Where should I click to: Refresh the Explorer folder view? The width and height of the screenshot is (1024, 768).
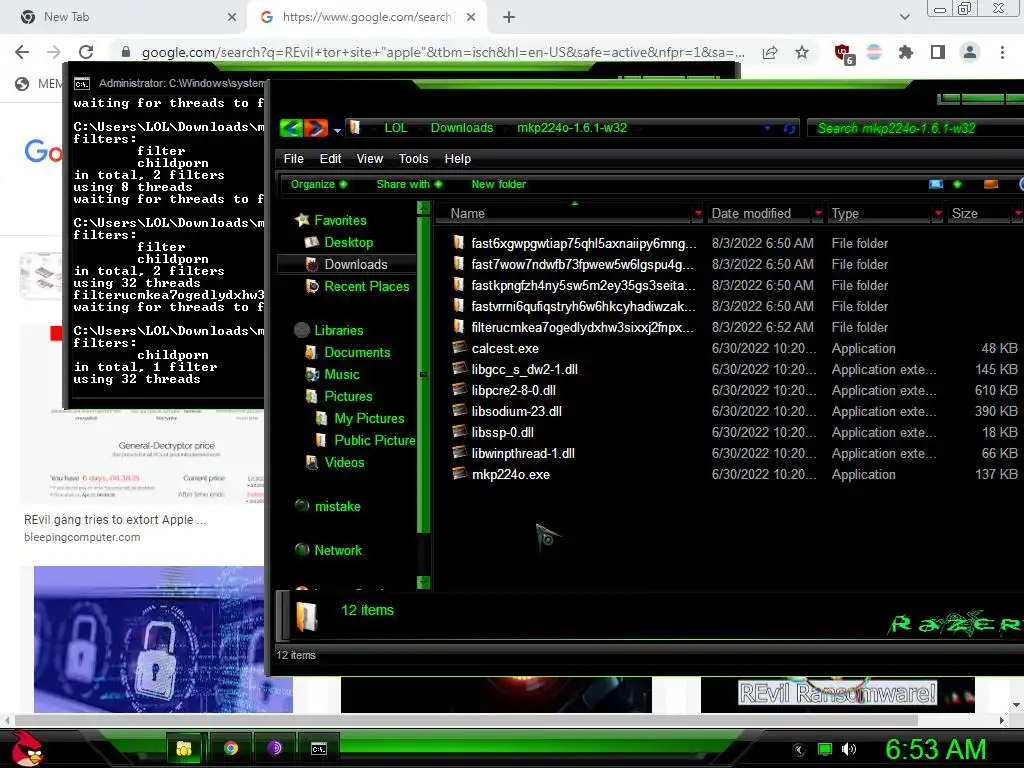coord(789,128)
